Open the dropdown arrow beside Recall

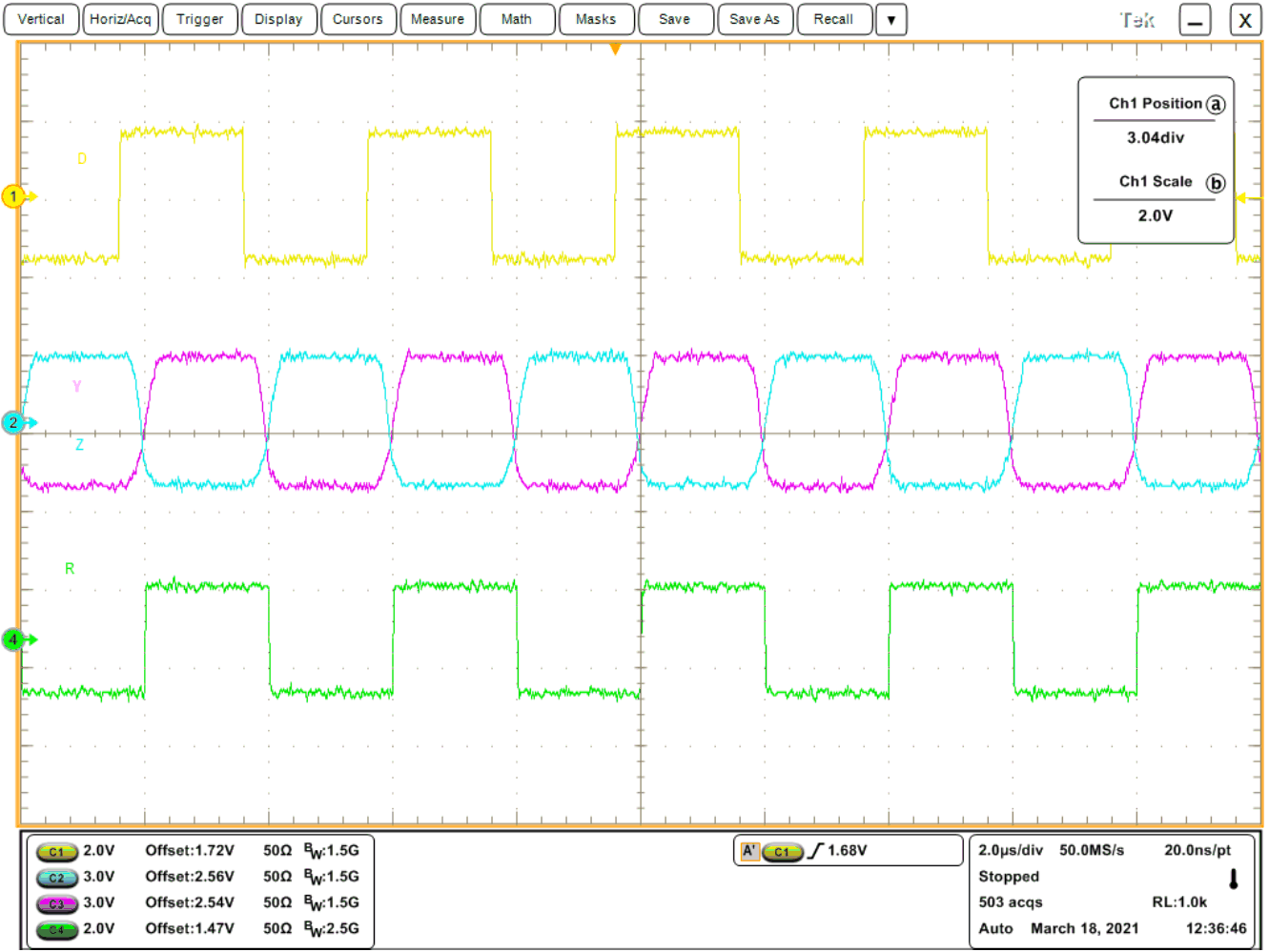click(x=890, y=19)
